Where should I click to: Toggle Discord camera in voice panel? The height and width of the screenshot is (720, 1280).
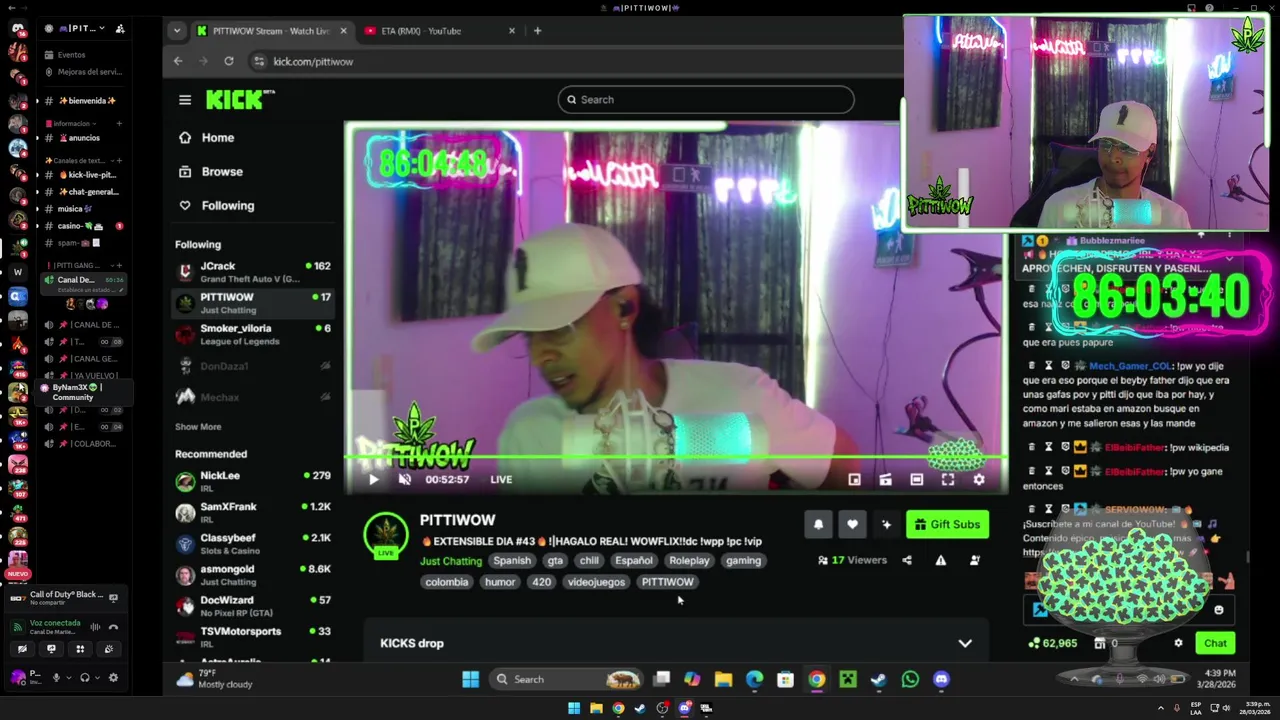(23, 648)
